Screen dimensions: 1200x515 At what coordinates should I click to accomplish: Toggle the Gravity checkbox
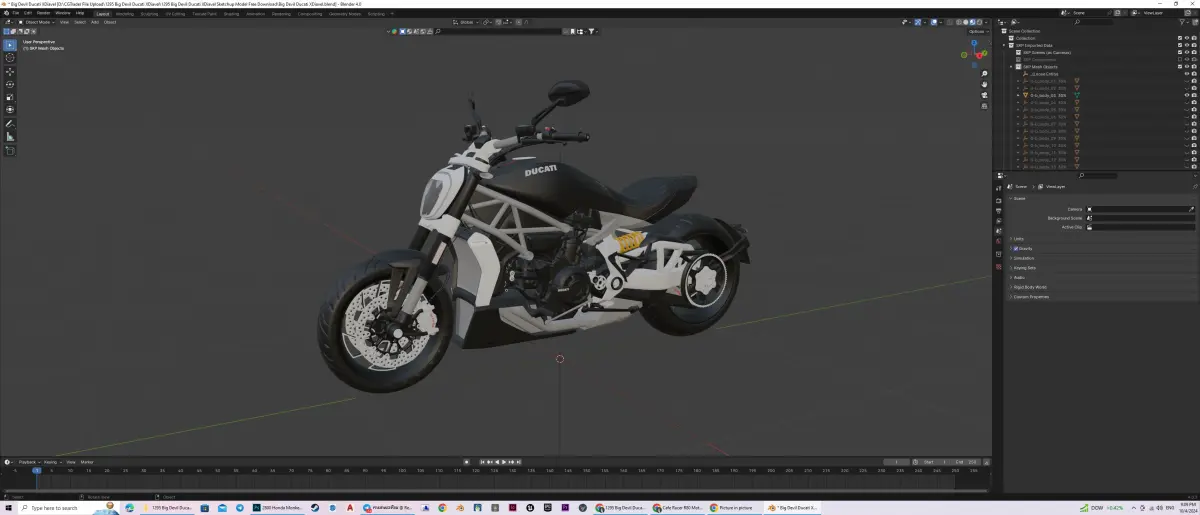pos(1016,248)
